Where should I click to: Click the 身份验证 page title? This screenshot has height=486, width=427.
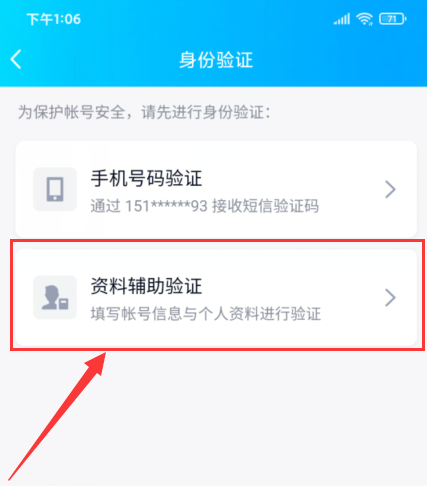pyautogui.click(x=216, y=60)
